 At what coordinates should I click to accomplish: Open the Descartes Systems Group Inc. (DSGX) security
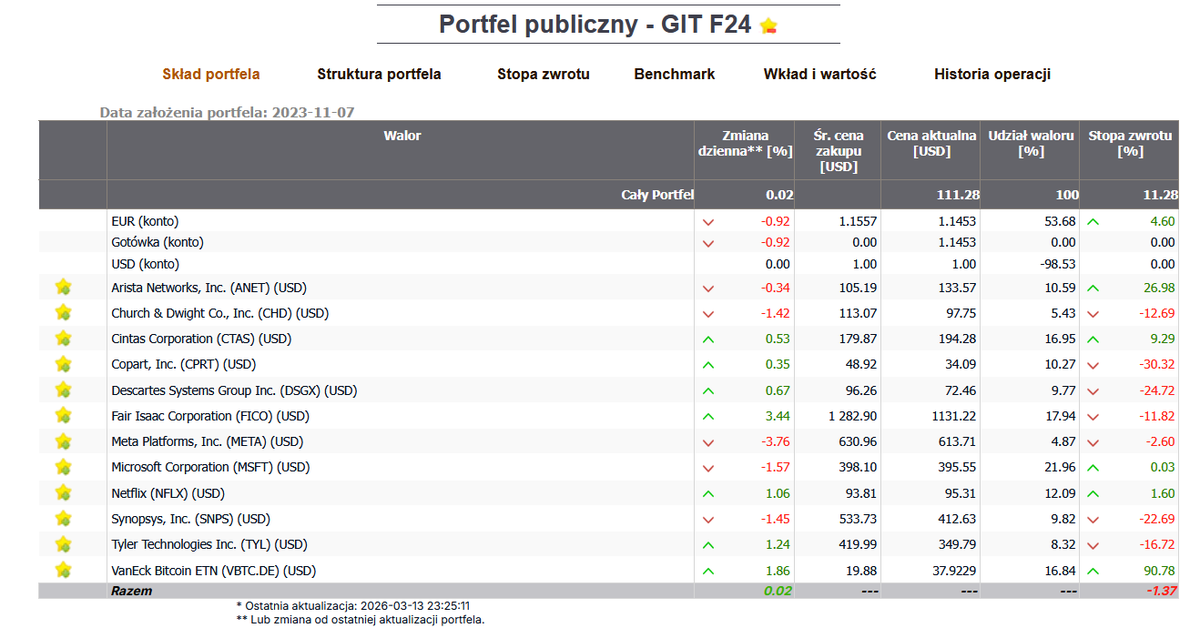point(234,390)
